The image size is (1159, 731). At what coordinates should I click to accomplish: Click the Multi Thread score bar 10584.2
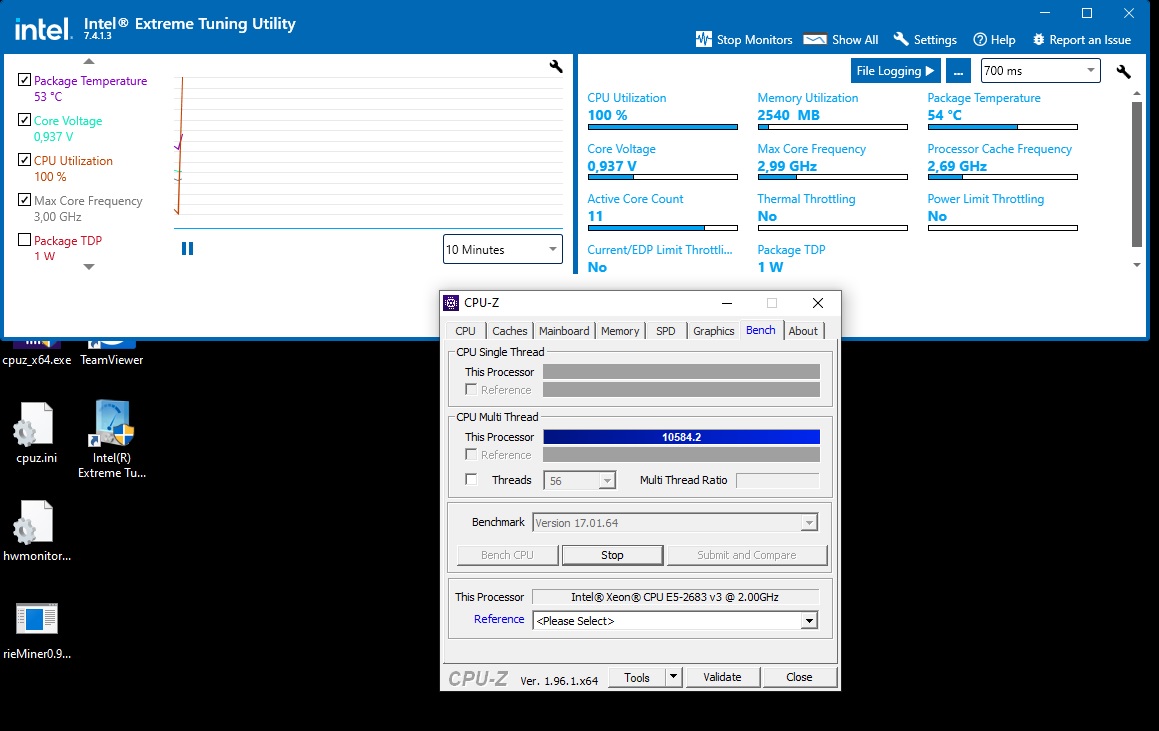(x=682, y=437)
